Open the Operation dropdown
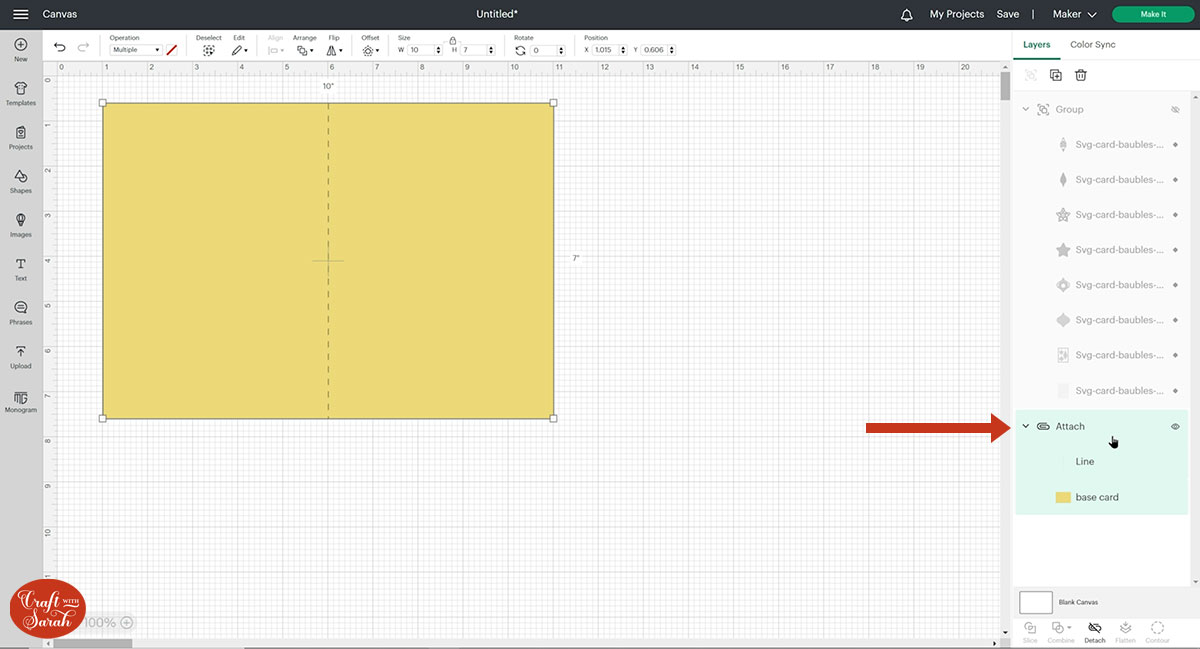The width and height of the screenshot is (1200, 649). coord(136,50)
